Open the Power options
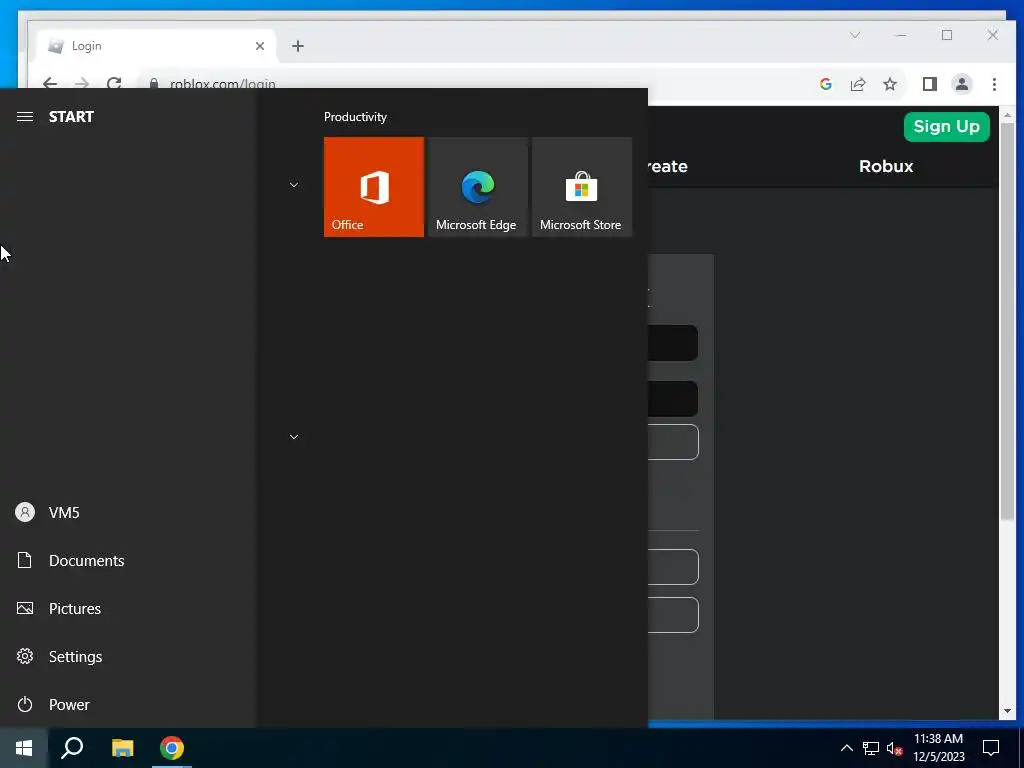 128,705
